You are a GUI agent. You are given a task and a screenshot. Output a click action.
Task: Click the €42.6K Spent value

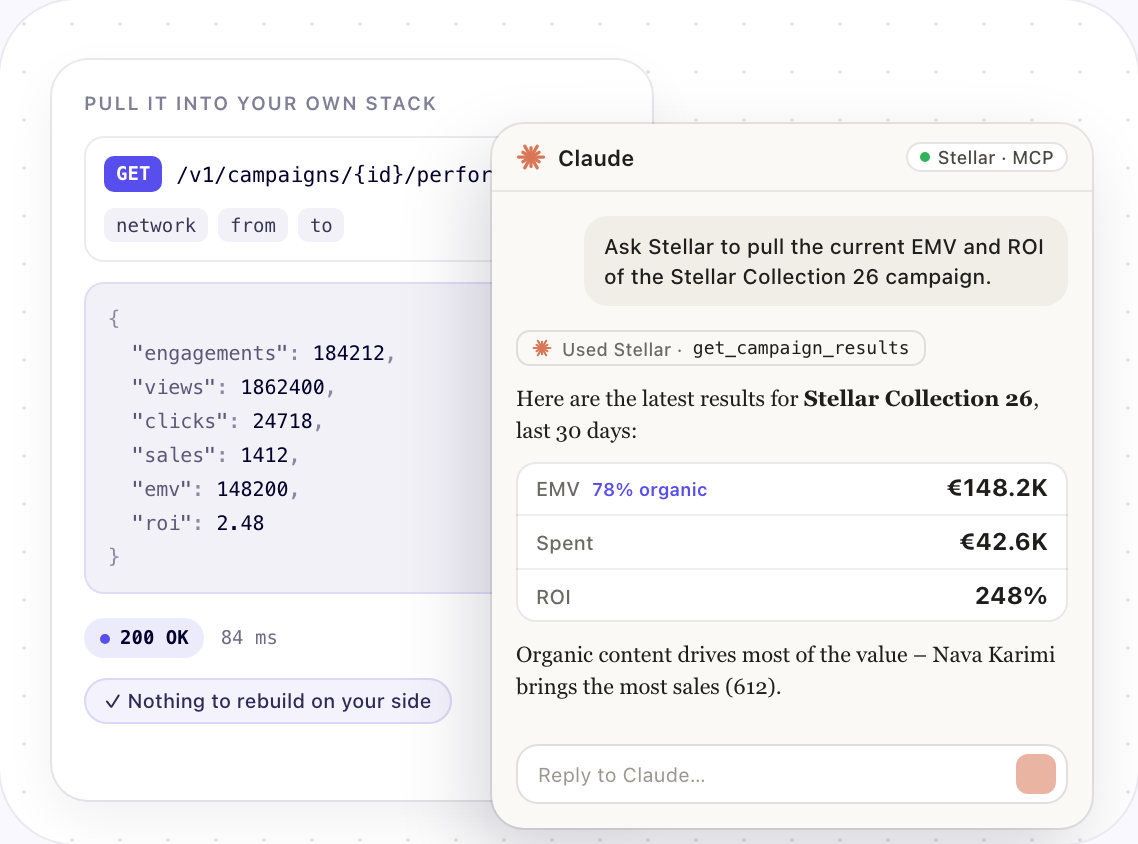click(x=1004, y=542)
